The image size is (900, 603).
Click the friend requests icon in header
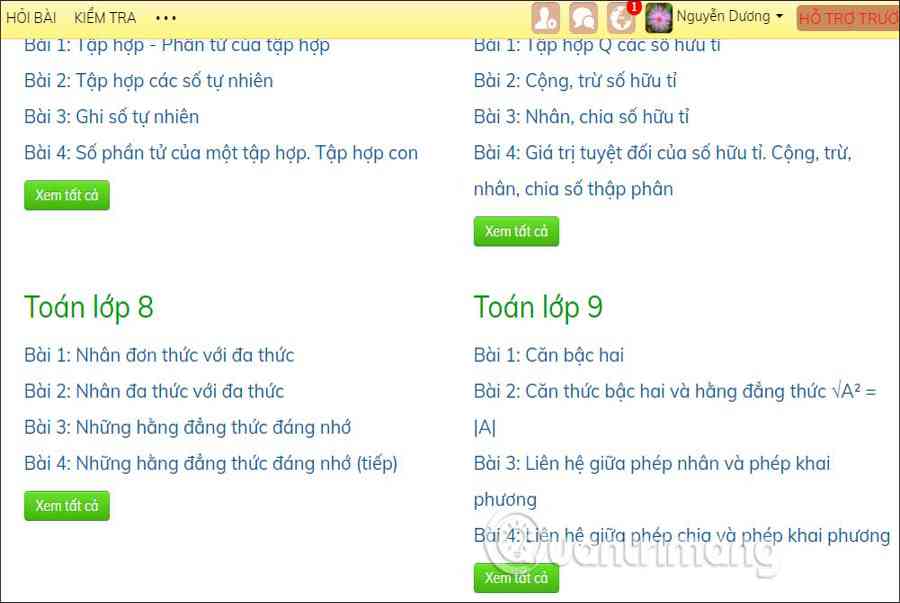click(x=546, y=18)
